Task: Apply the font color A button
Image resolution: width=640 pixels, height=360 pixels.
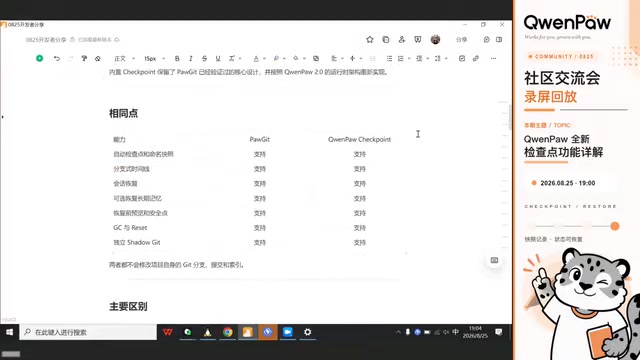Action: (x=256, y=58)
